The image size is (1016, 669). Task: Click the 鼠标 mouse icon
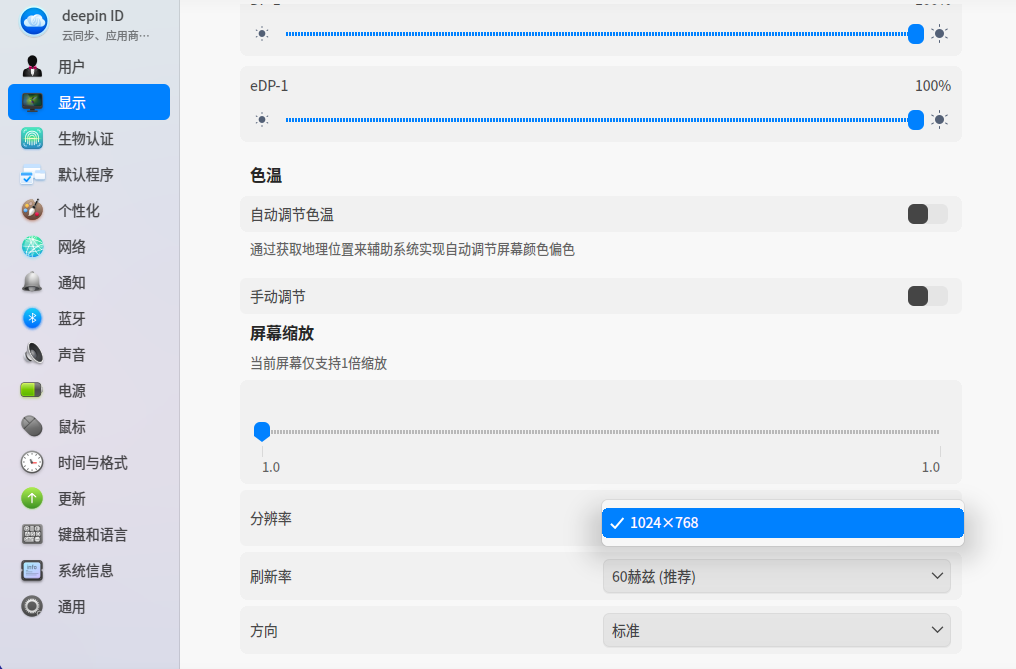[x=32, y=427]
